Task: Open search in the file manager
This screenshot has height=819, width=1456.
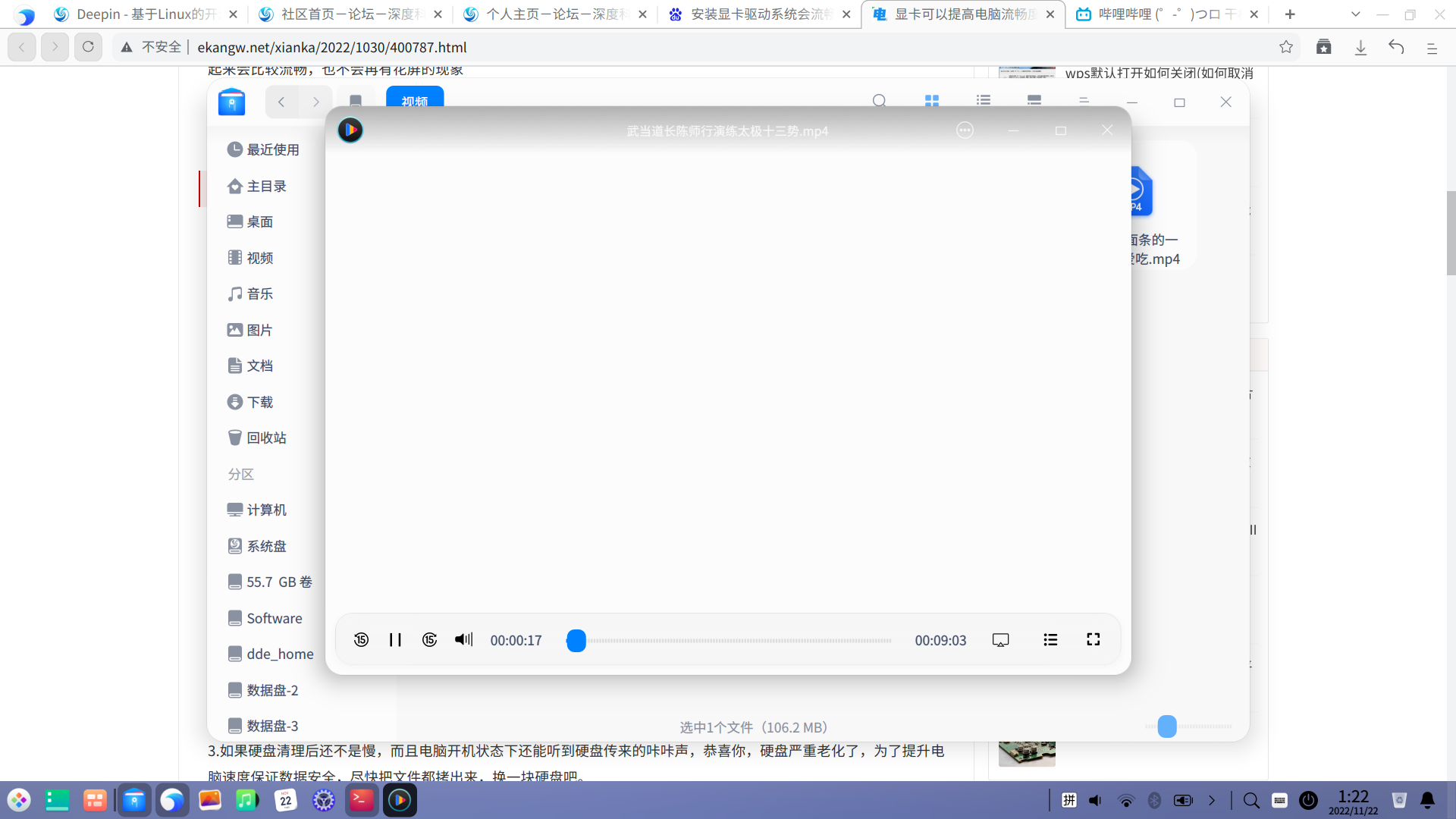Action: coord(879,100)
